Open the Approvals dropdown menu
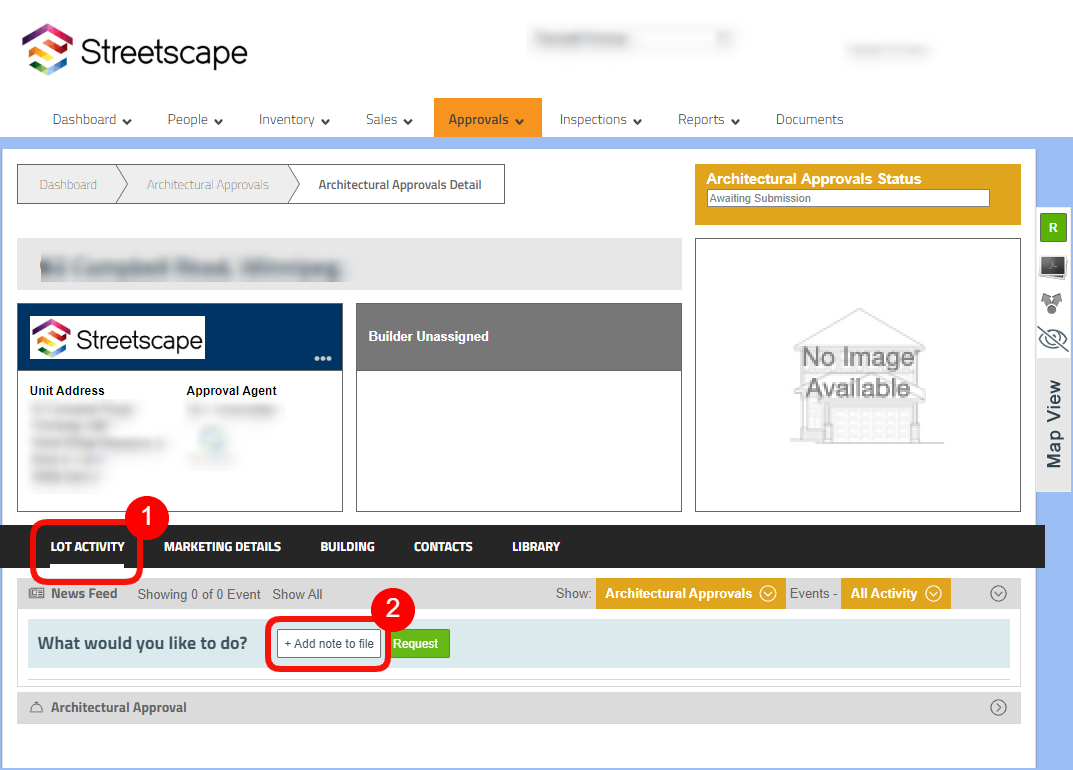 pyautogui.click(x=487, y=118)
